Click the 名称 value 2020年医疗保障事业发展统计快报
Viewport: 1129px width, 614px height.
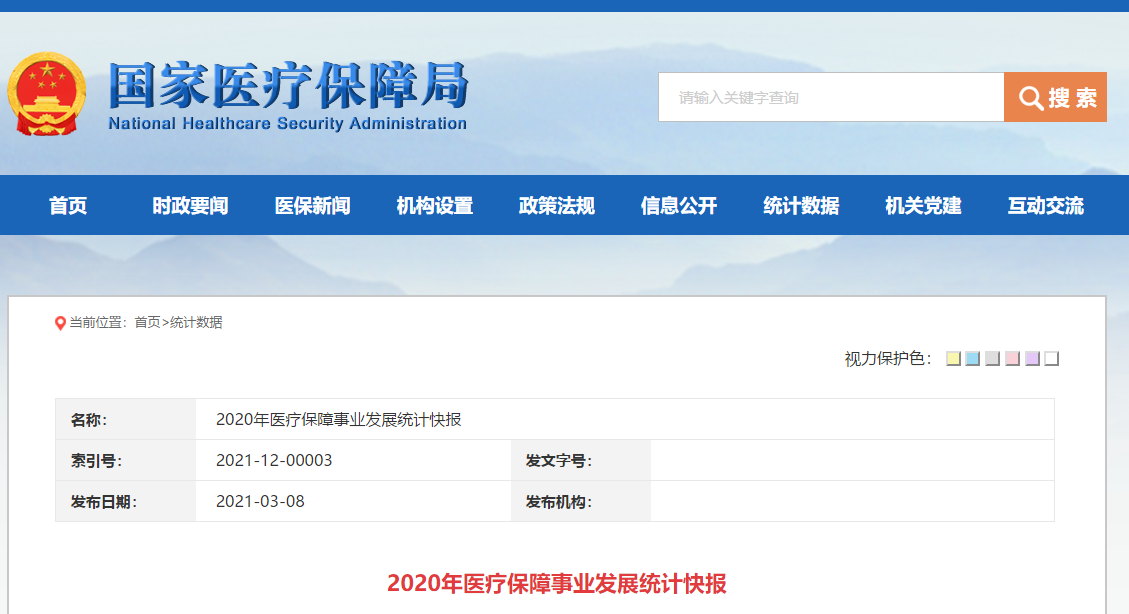point(338,420)
